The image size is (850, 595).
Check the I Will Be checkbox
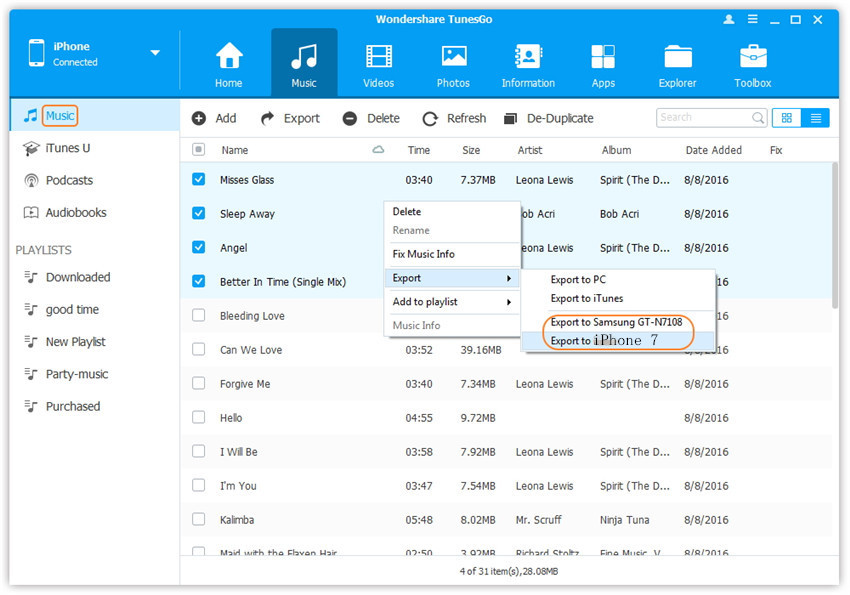[198, 451]
